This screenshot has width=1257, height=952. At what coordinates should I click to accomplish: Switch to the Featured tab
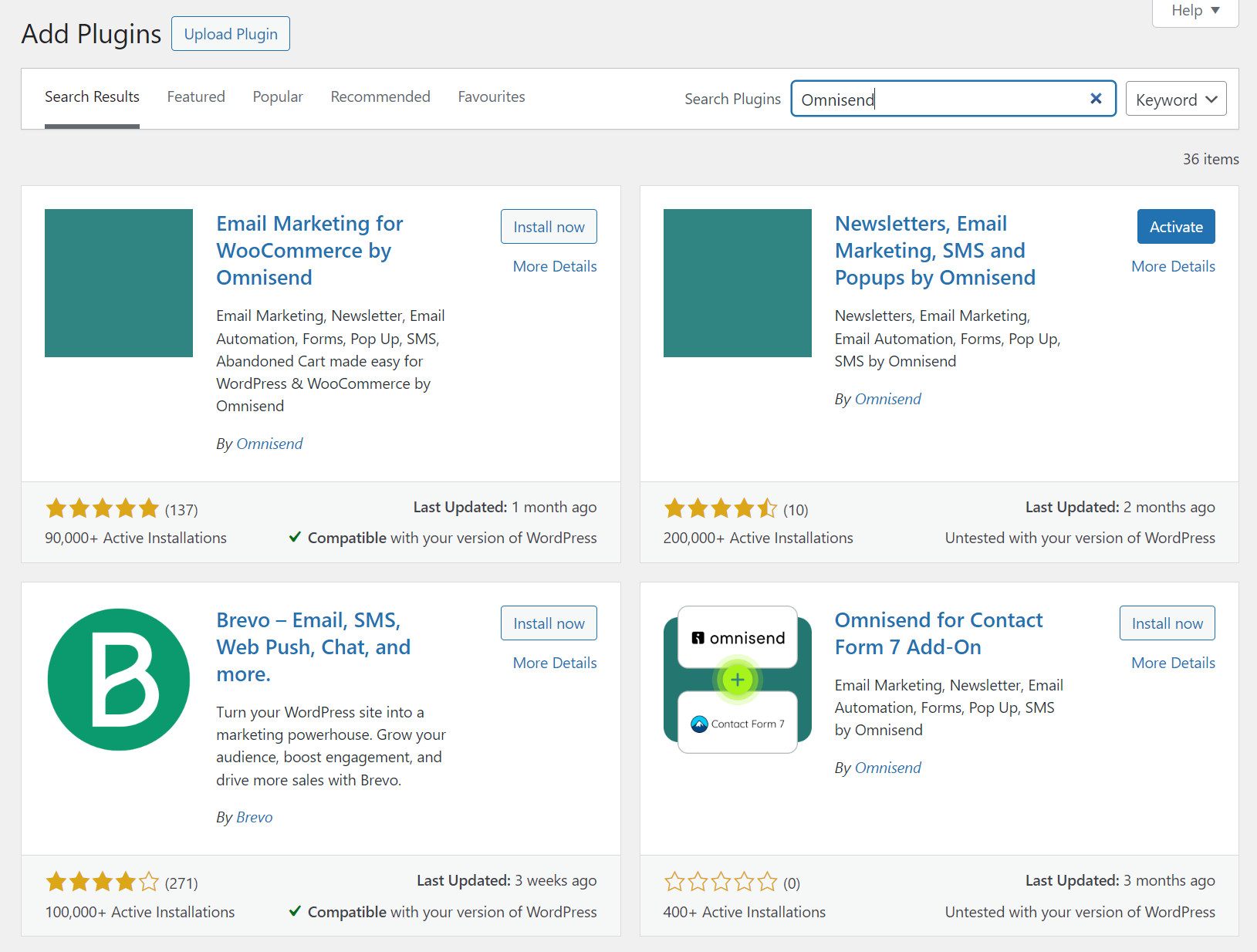(x=196, y=97)
